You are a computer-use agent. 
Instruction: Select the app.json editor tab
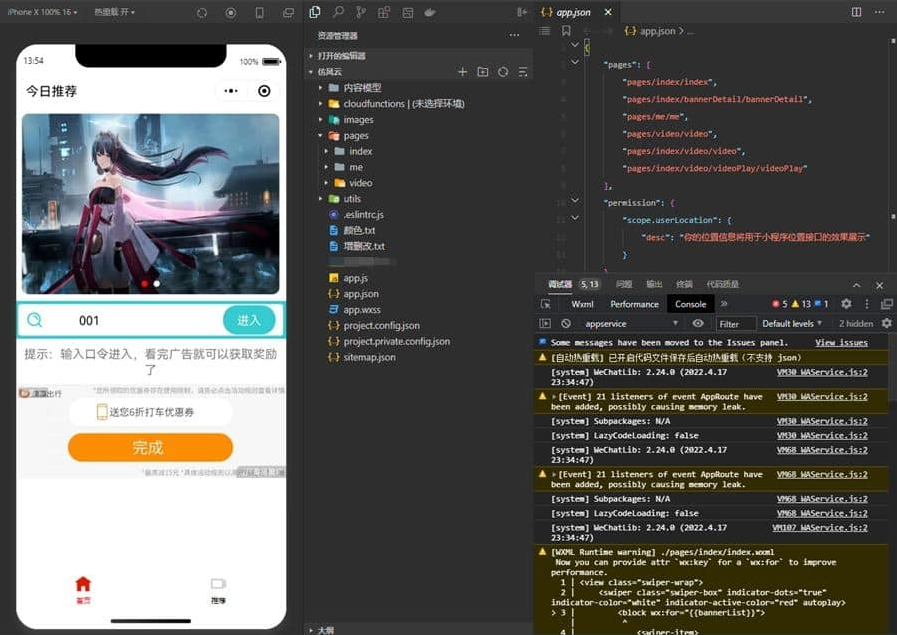(x=573, y=12)
